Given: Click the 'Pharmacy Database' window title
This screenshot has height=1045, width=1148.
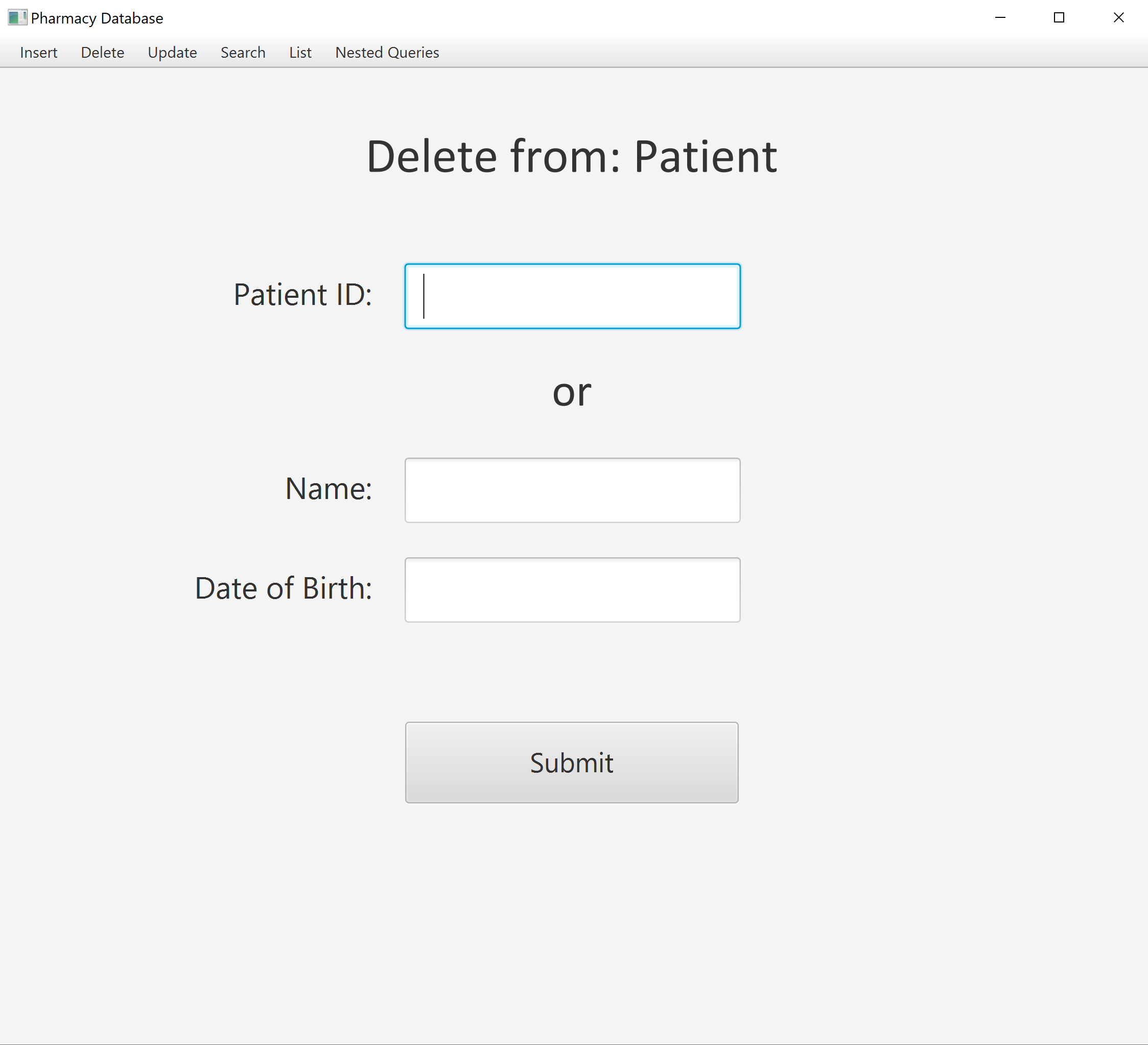Looking at the screenshot, I should (x=97, y=18).
